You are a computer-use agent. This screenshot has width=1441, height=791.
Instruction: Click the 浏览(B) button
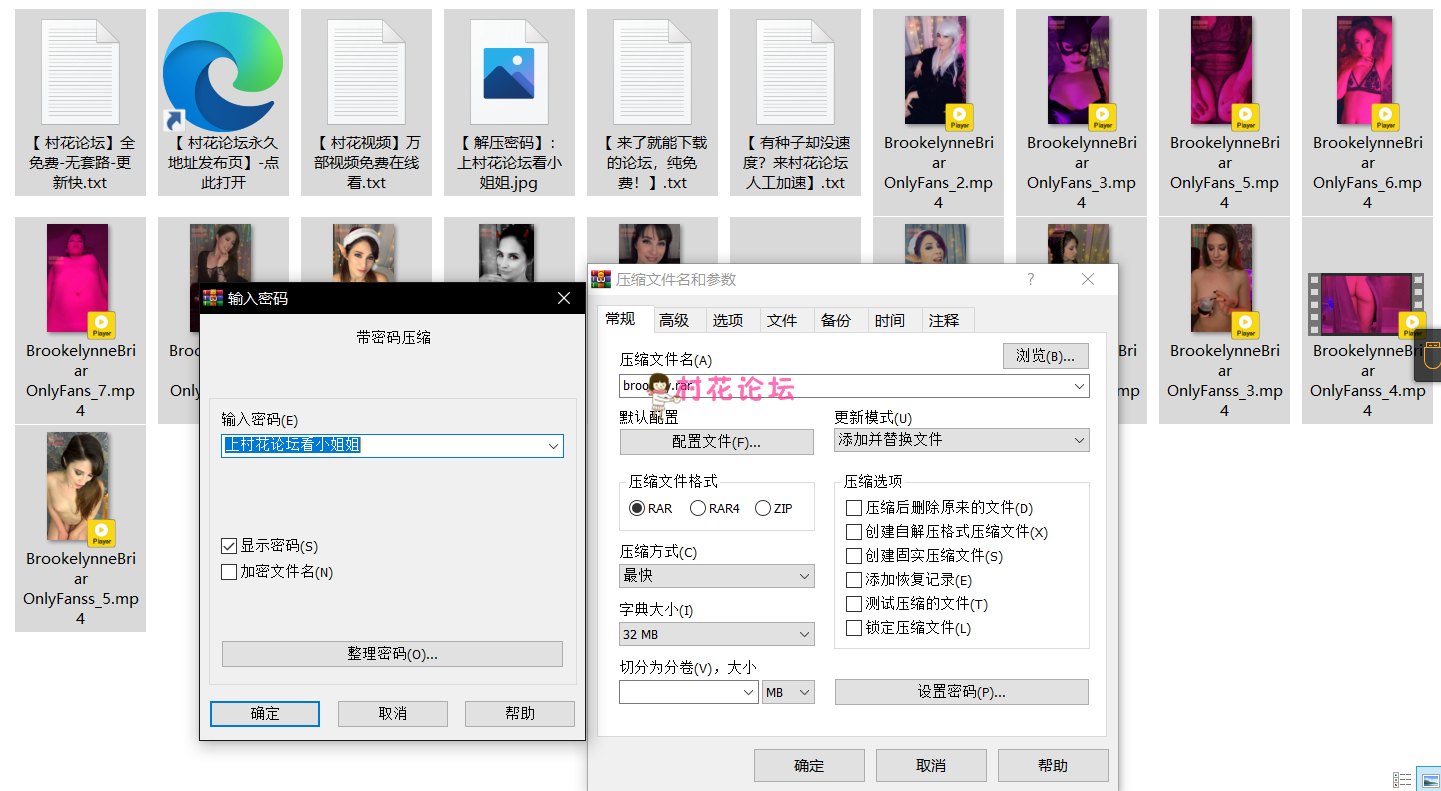click(1045, 356)
